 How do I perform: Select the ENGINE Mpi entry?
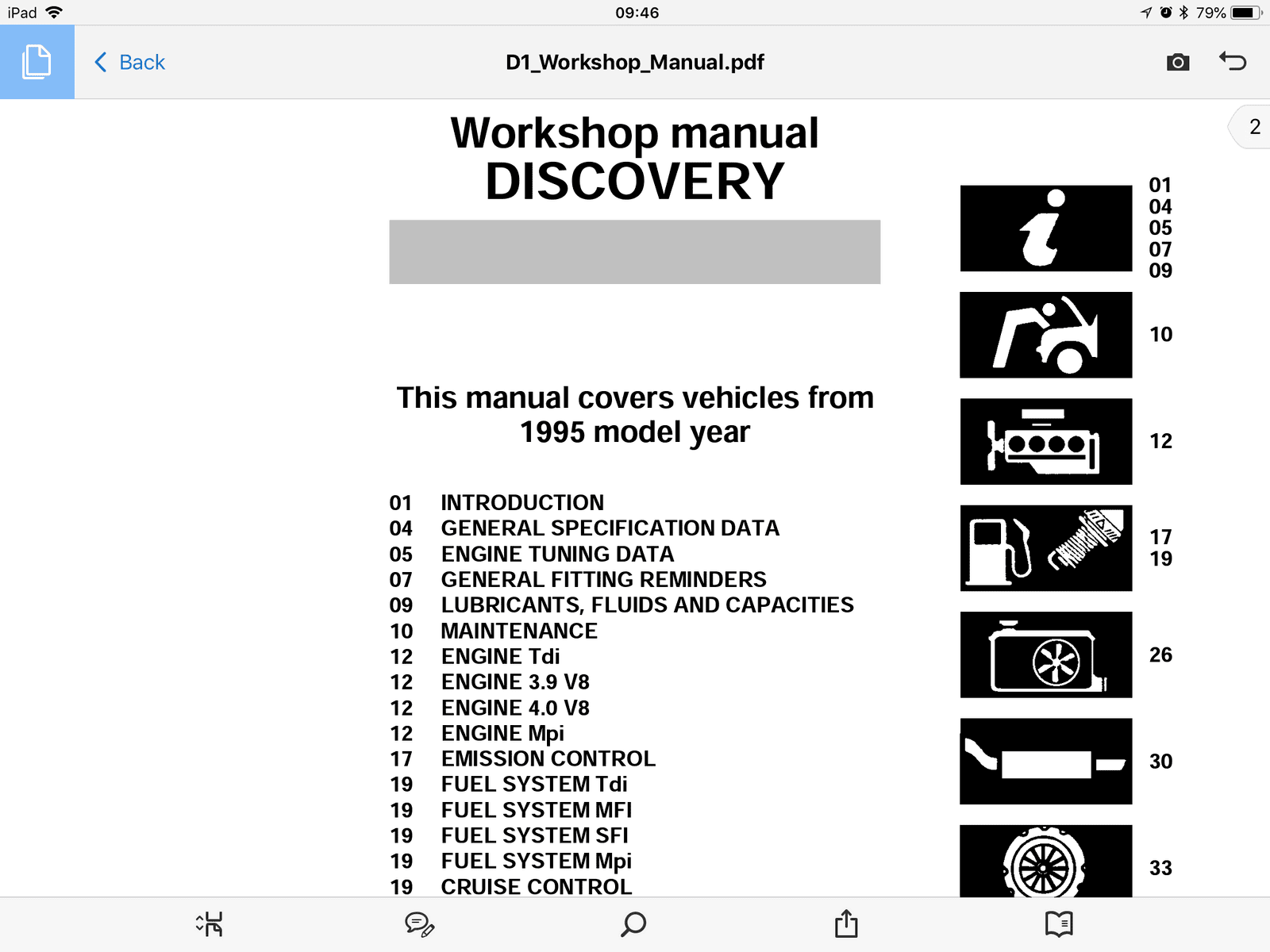click(x=502, y=734)
